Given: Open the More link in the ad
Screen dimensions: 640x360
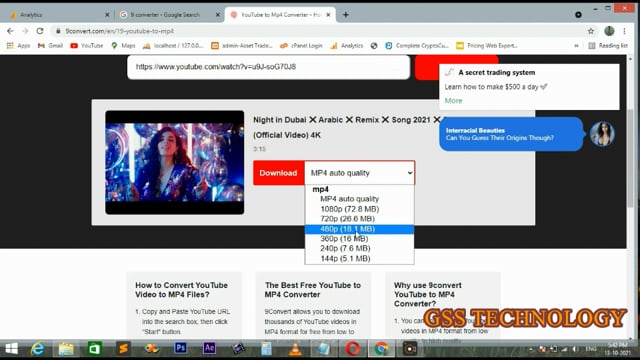Looking at the screenshot, I should coord(453,101).
